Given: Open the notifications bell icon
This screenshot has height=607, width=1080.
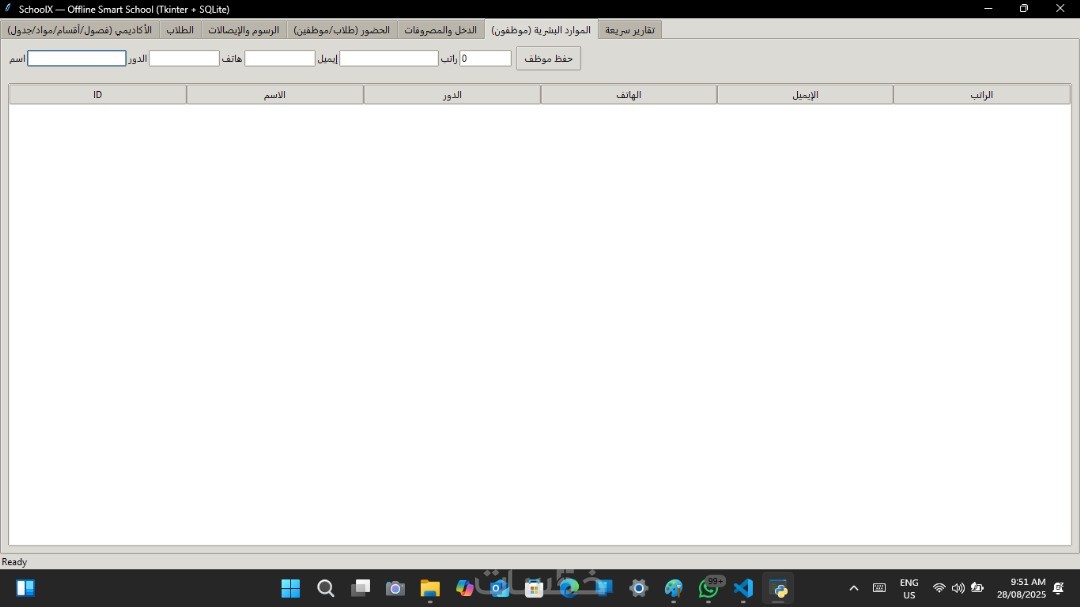Looking at the screenshot, I should [1059, 588].
